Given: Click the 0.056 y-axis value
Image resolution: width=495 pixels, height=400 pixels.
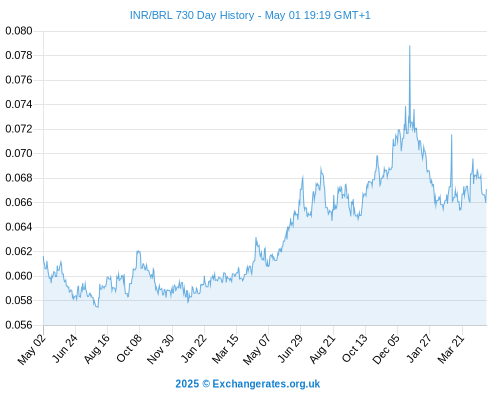Looking at the screenshot, I should 19,325.
